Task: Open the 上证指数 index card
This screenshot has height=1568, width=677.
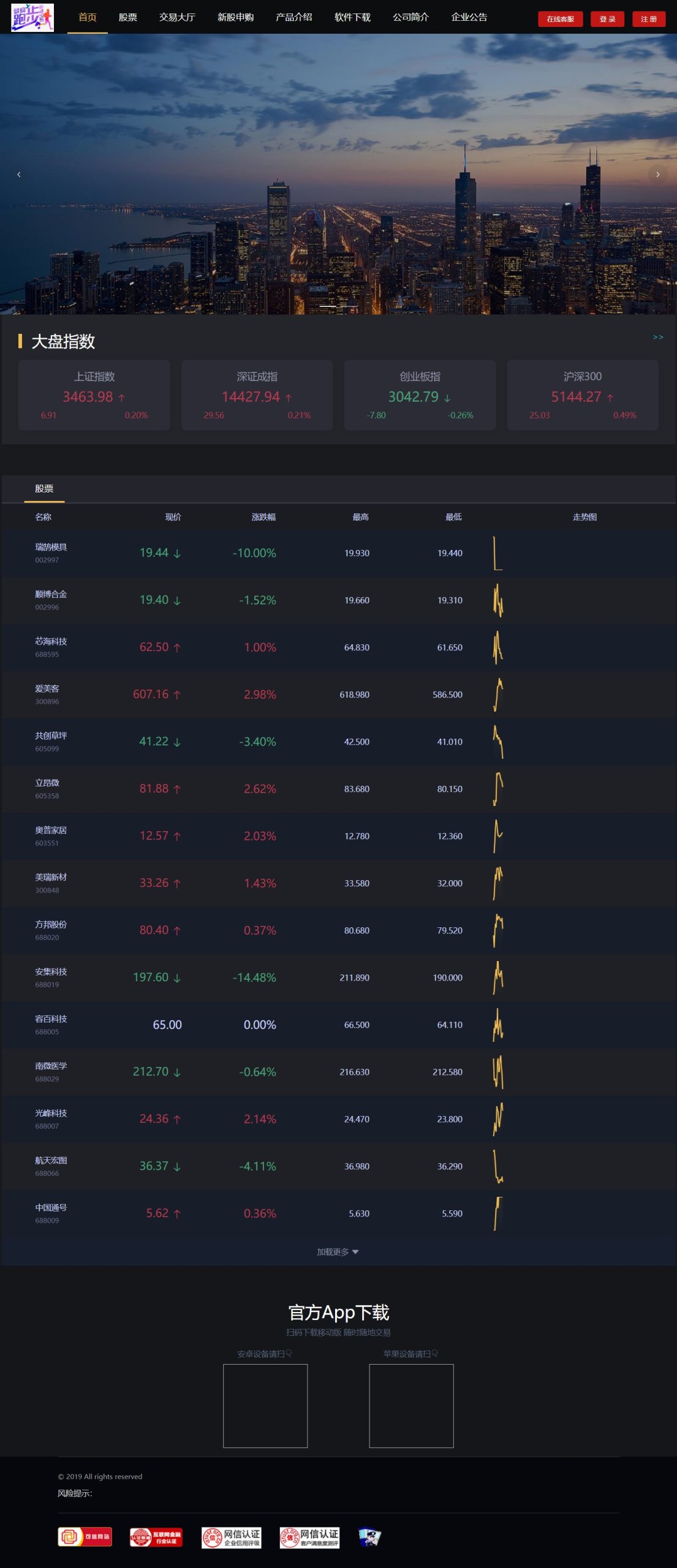Action: tap(94, 395)
